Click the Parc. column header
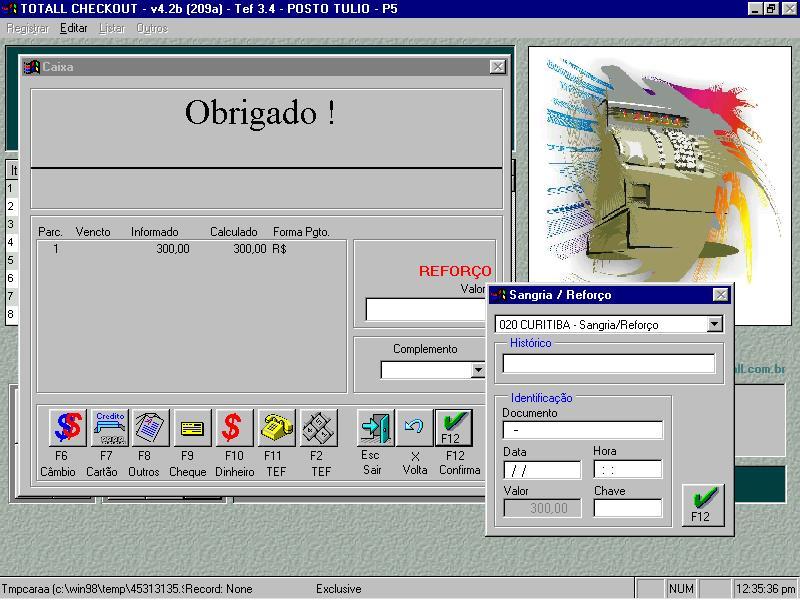 50,232
